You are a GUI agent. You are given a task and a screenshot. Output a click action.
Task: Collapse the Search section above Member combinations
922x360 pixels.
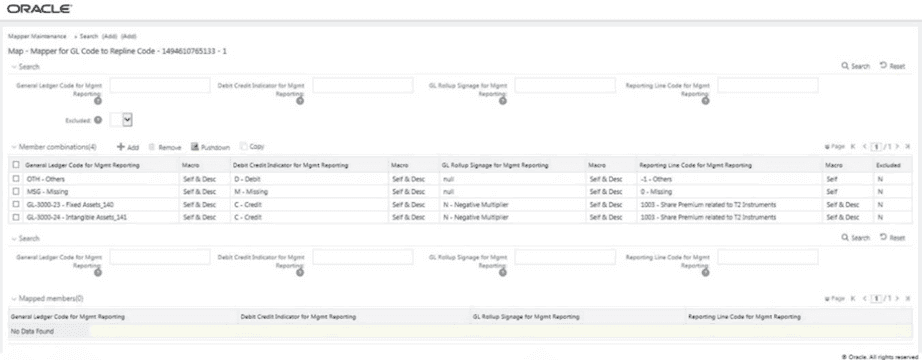pyautogui.click(x=14, y=67)
